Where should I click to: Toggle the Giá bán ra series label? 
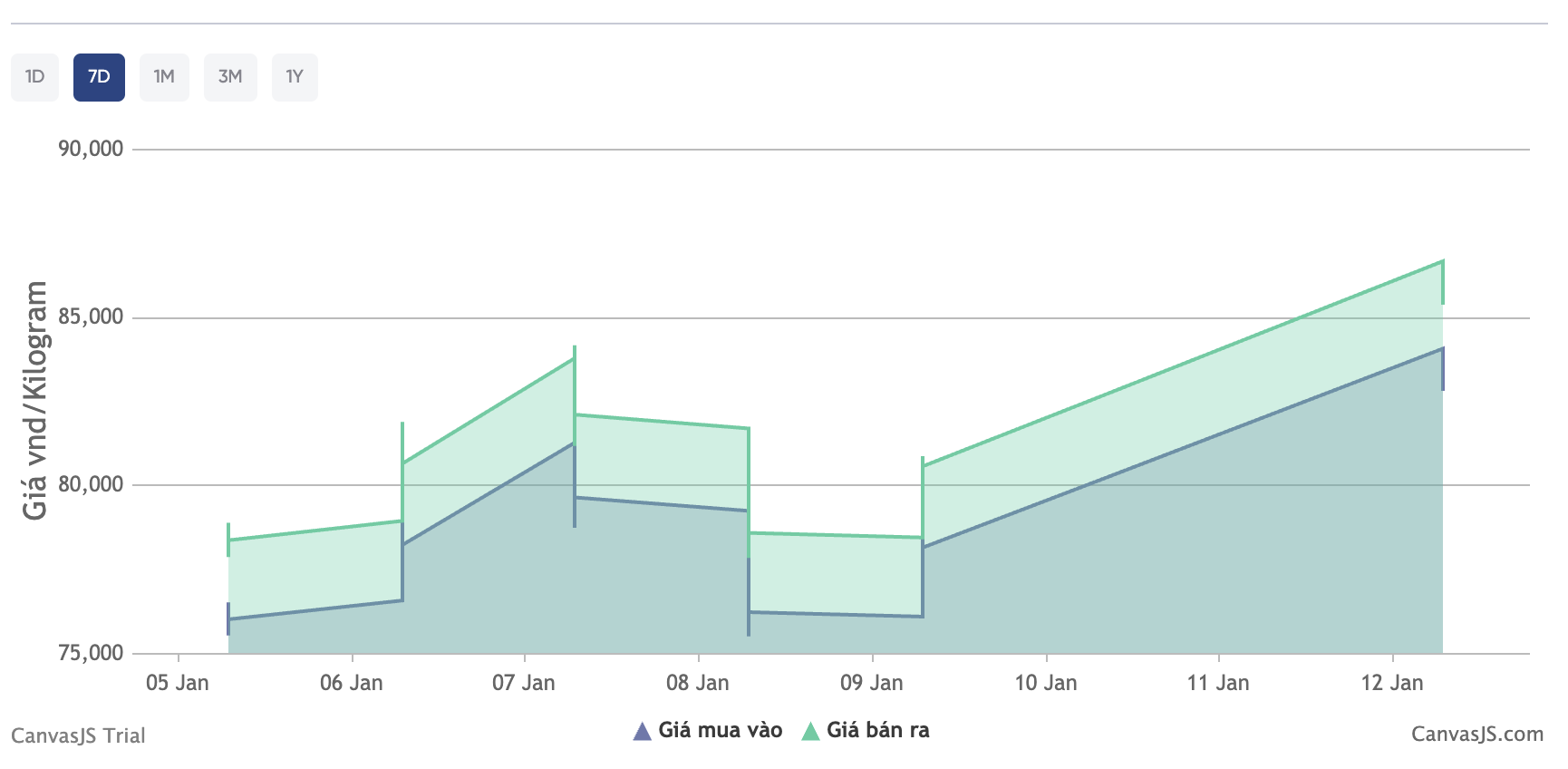pos(877,730)
